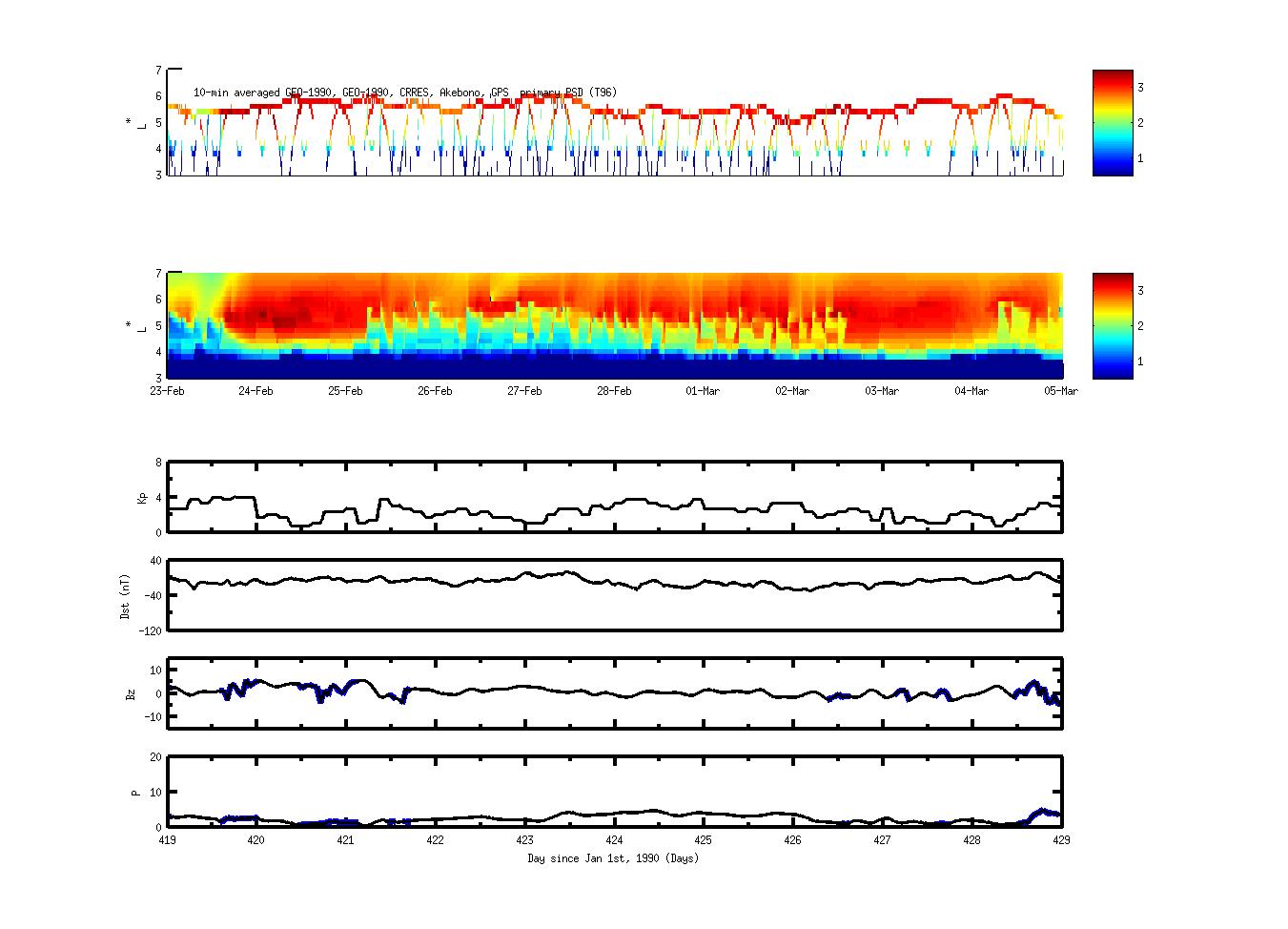
Task: Click the top panel's color bar
Action: click(1112, 122)
